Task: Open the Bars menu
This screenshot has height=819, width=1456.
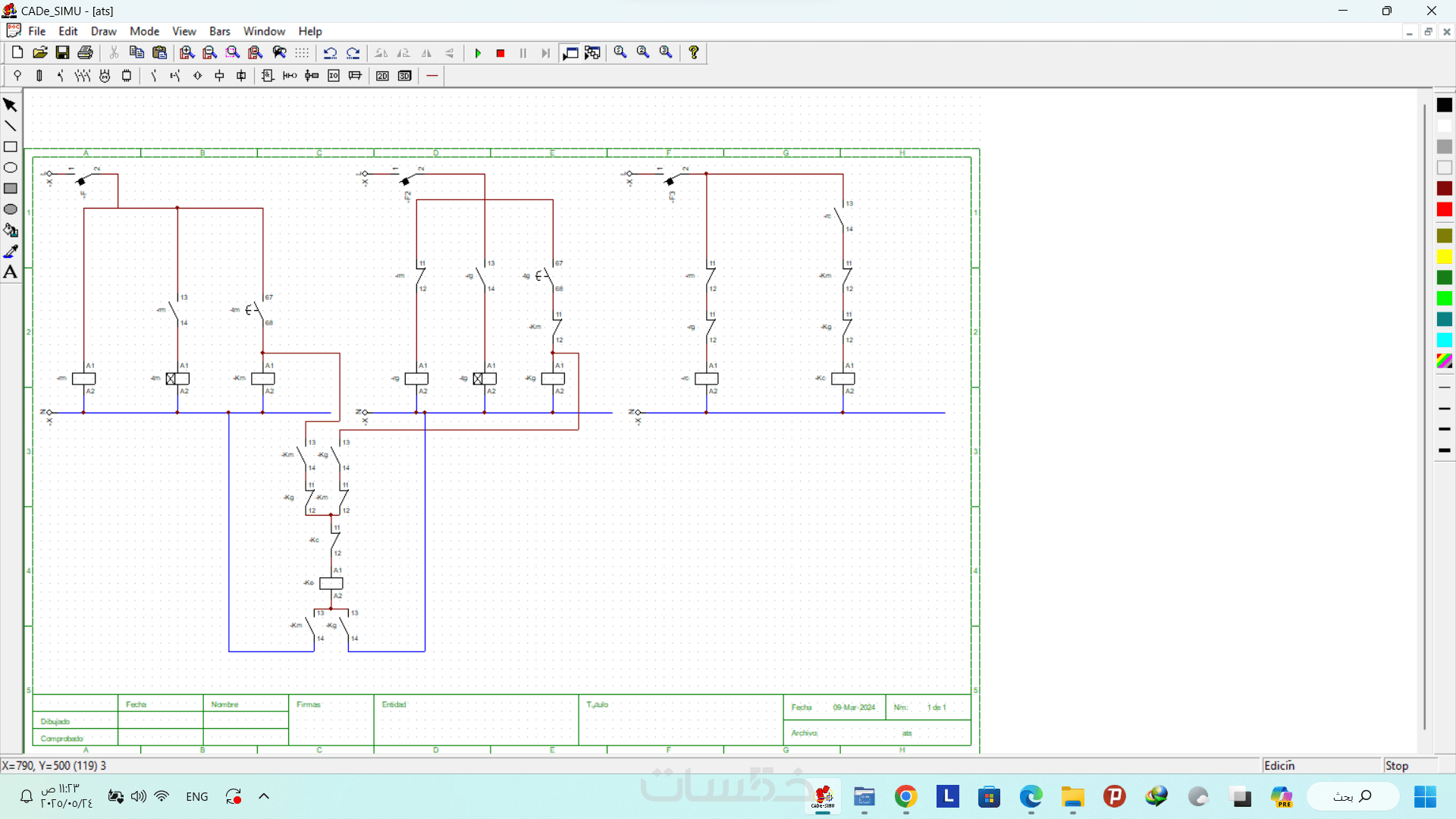Action: (x=219, y=31)
